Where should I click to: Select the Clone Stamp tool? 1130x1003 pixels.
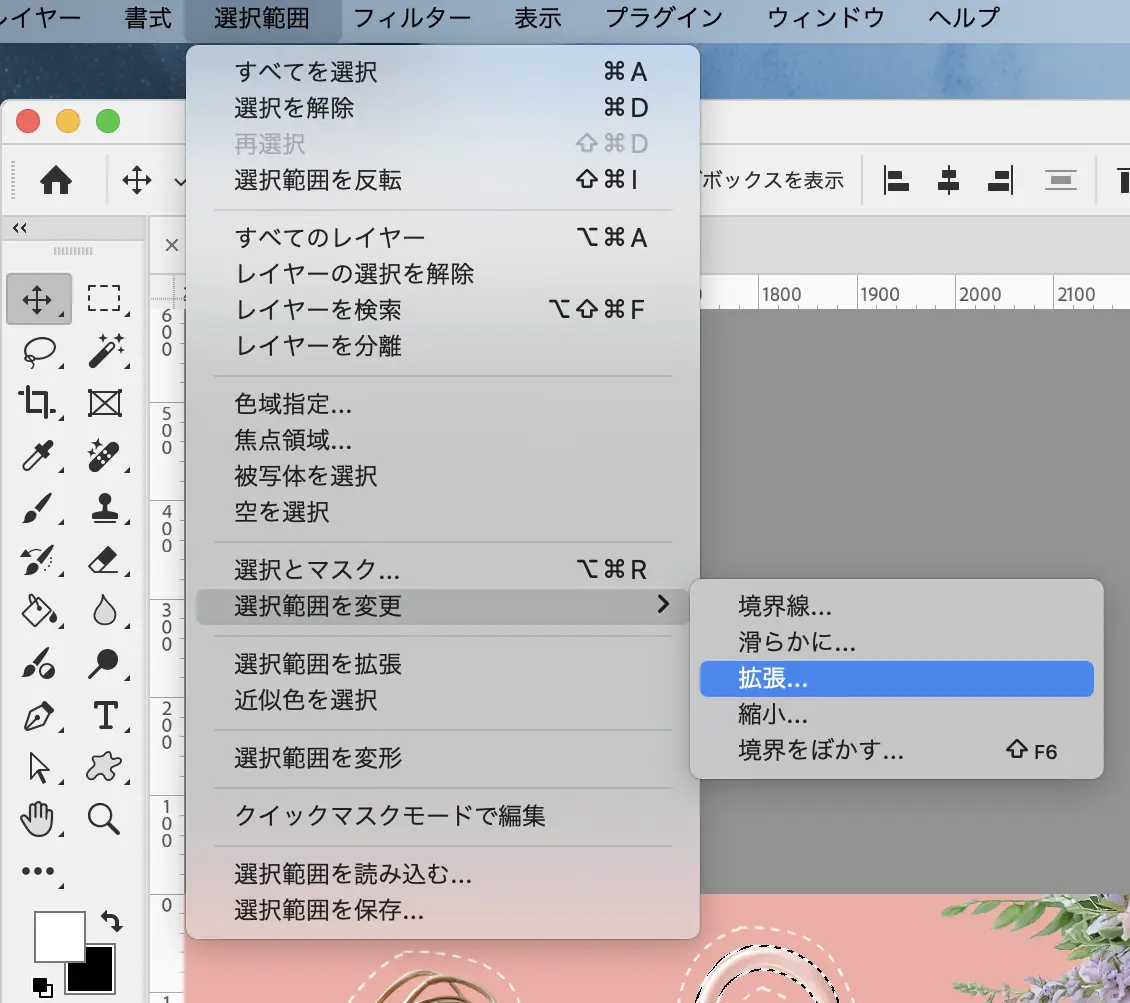[104, 508]
